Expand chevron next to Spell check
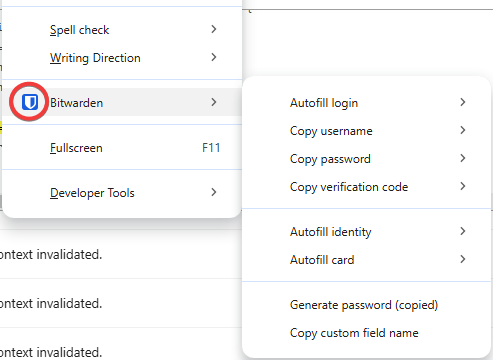 click(x=214, y=29)
